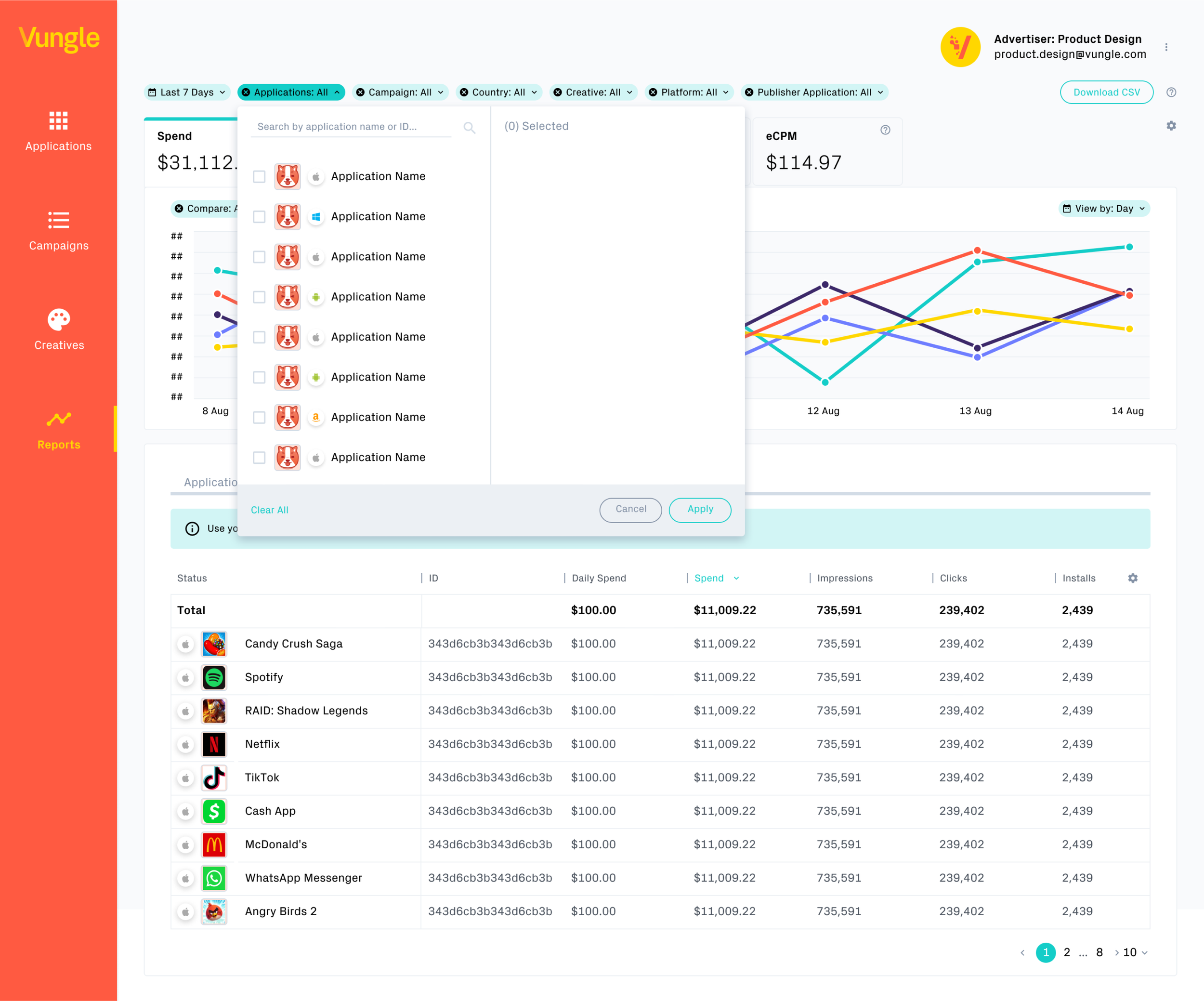This screenshot has height=1001, width=1204.
Task: Clear the Country: All filter x icon
Action: (x=464, y=92)
